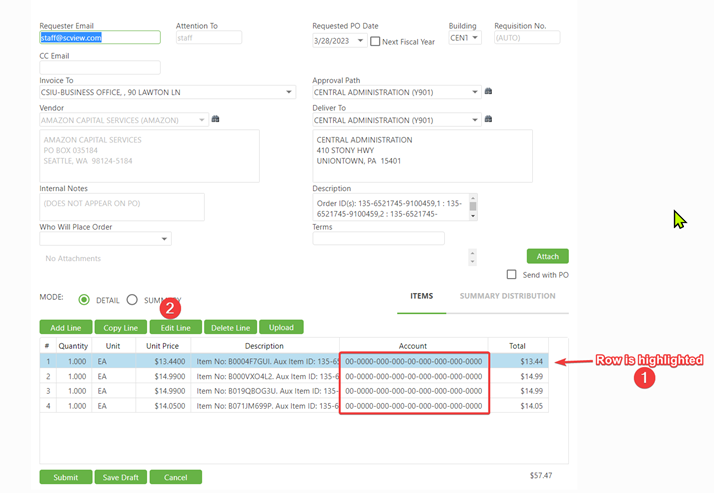Click the Add Line button
714x493 pixels.
coord(66,327)
